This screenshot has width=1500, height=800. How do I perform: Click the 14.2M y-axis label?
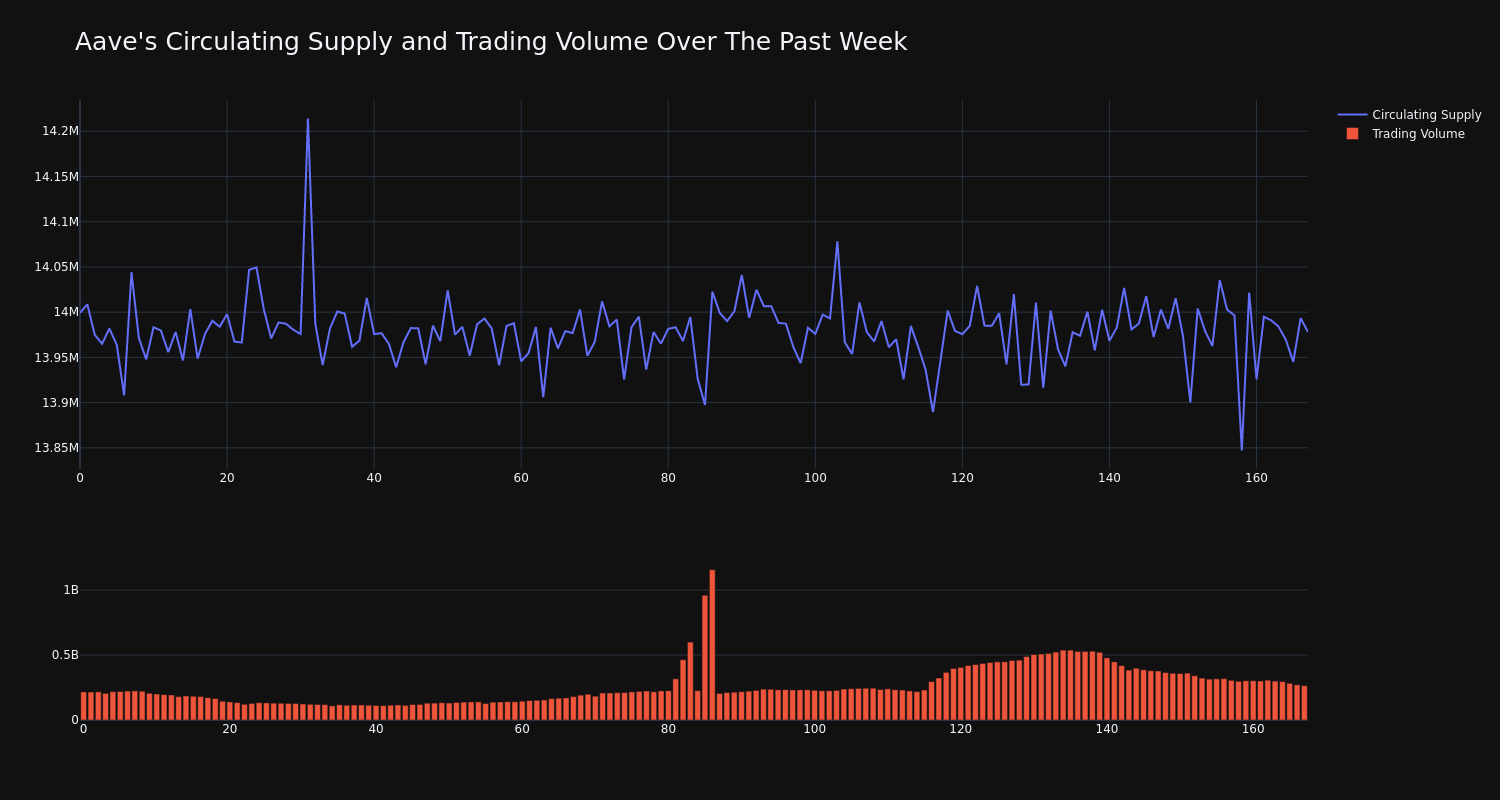pyautogui.click(x=60, y=131)
